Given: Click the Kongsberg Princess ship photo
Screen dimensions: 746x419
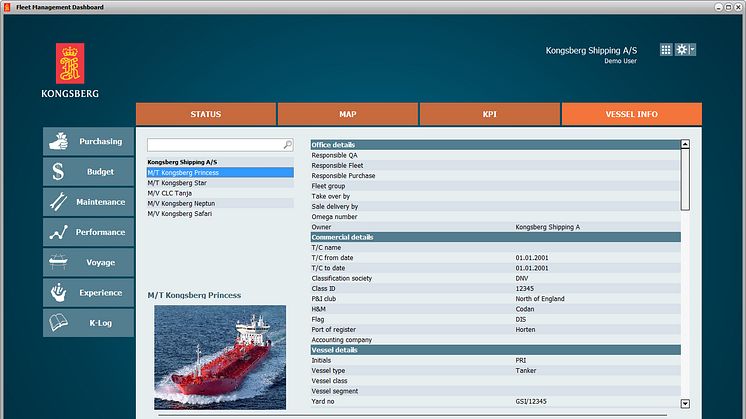Looking at the screenshot, I should click(220, 357).
